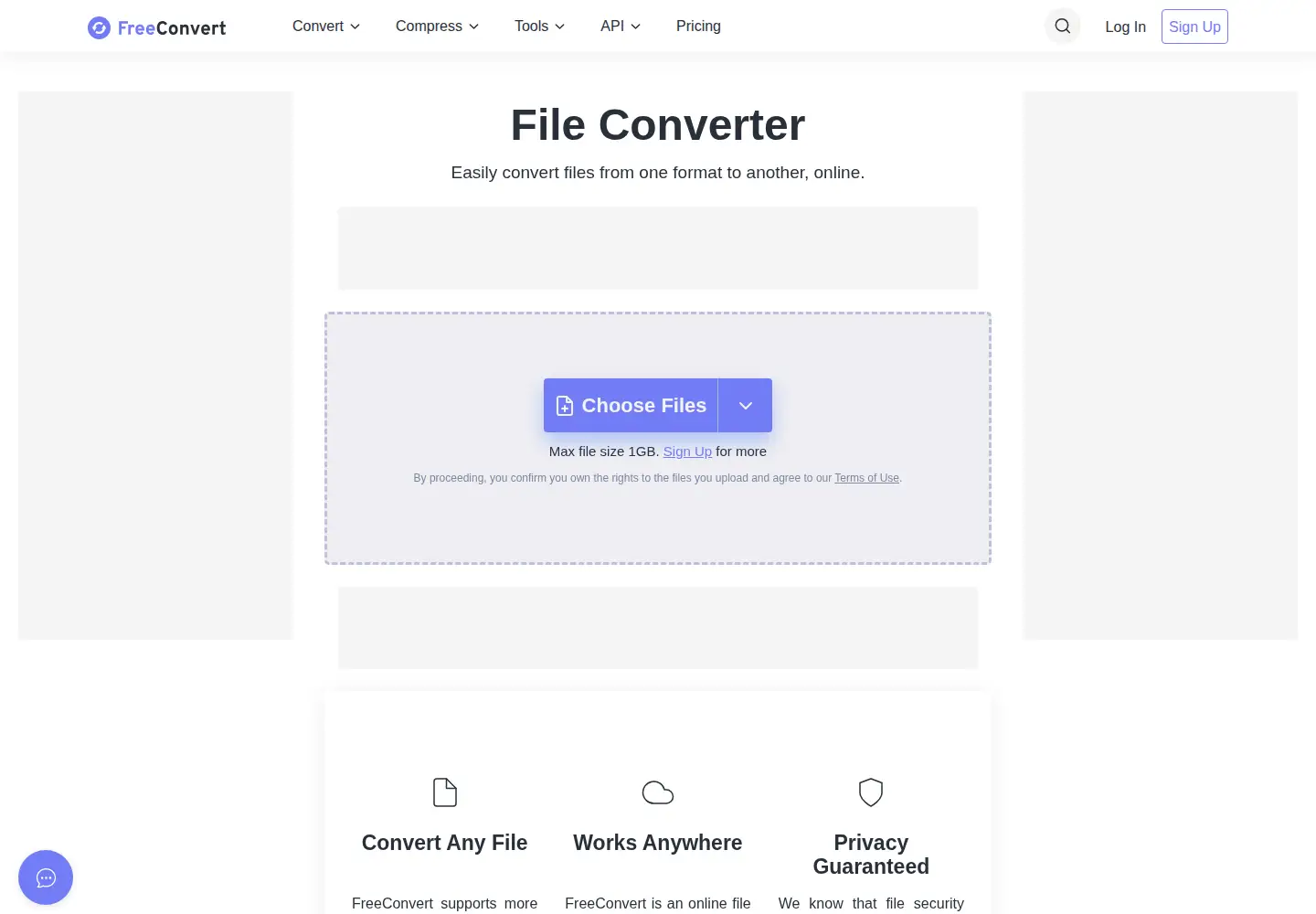This screenshot has height=914, width=1316.
Task: Follow the Sign Up link under file size
Action: (687, 452)
